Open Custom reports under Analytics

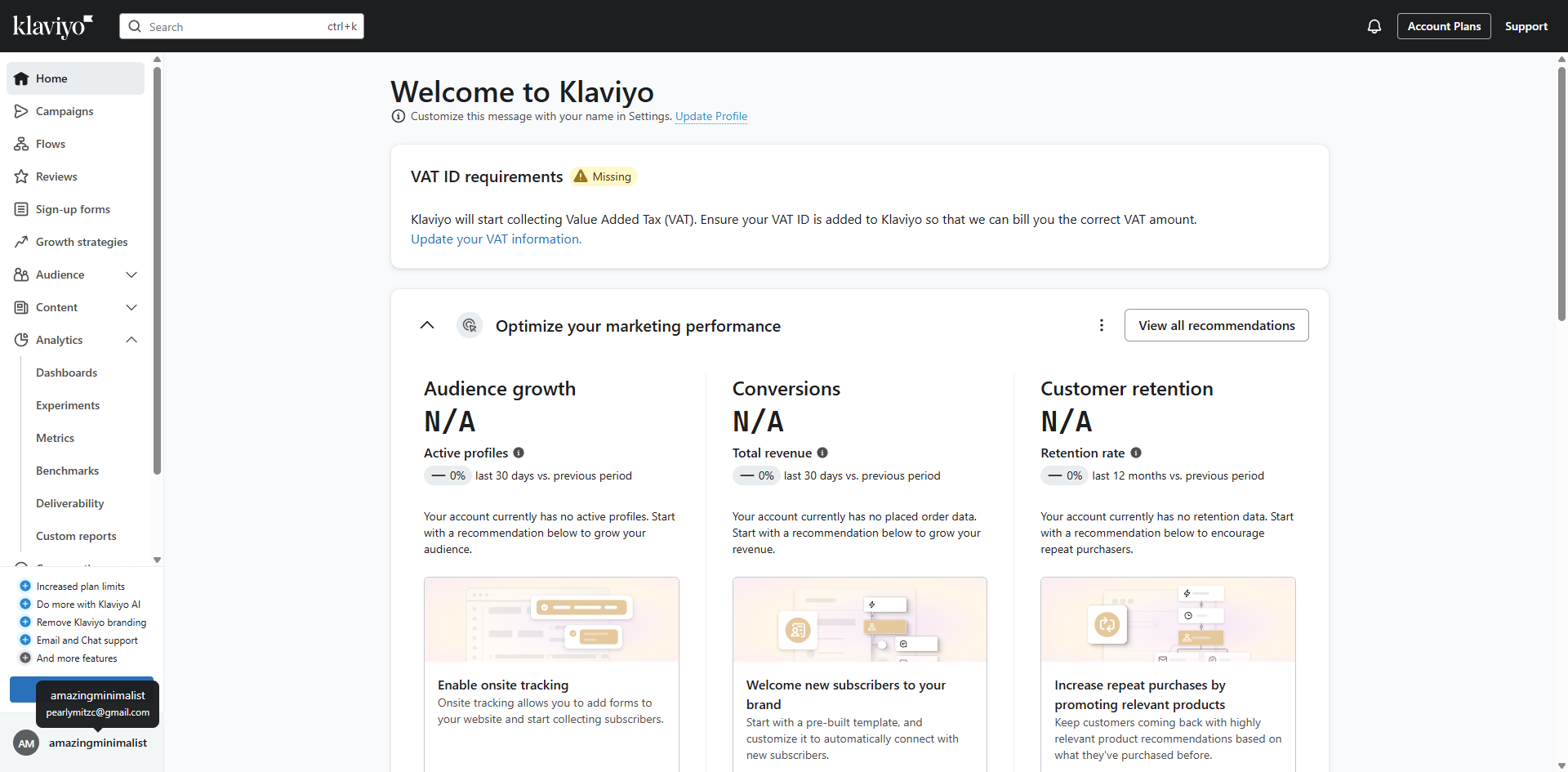[76, 536]
